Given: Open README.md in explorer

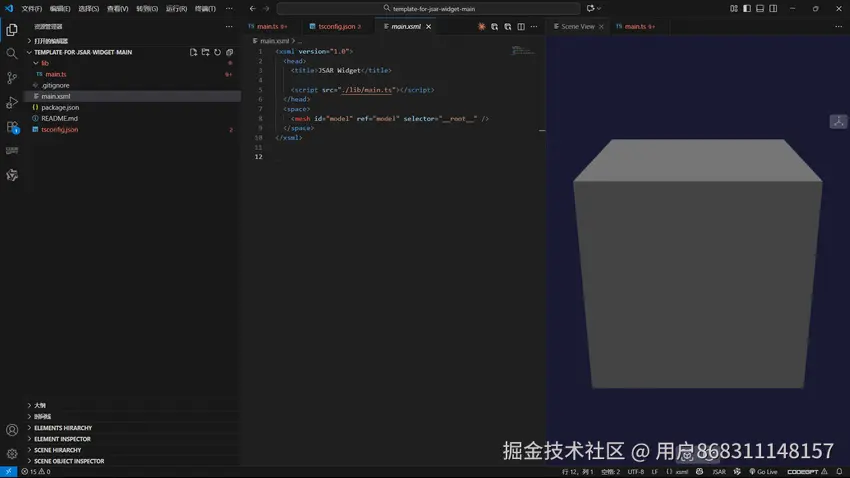Looking at the screenshot, I should point(59,118).
